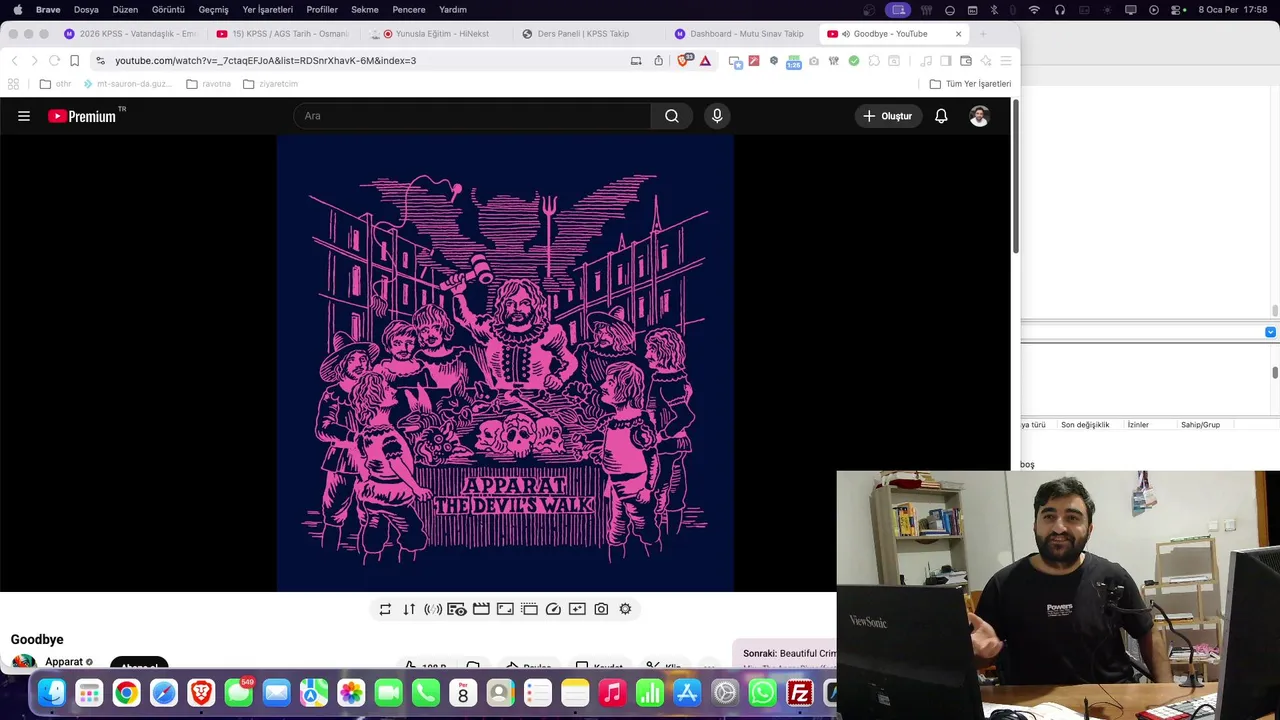Click the blue dropdown arrow in FileZilla panel
1280x720 pixels.
point(1270,332)
